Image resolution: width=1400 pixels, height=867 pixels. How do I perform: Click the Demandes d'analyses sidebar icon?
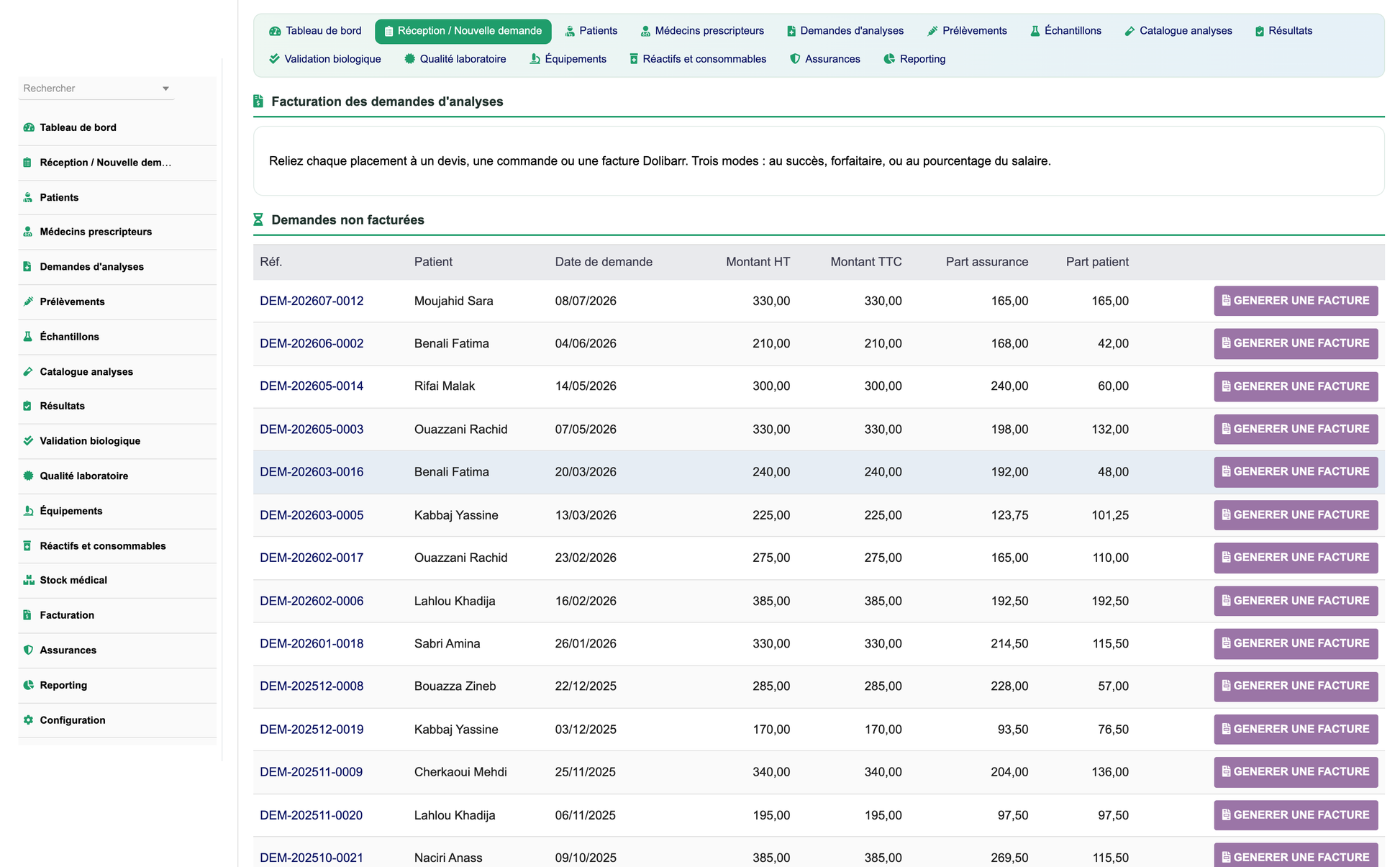27,266
